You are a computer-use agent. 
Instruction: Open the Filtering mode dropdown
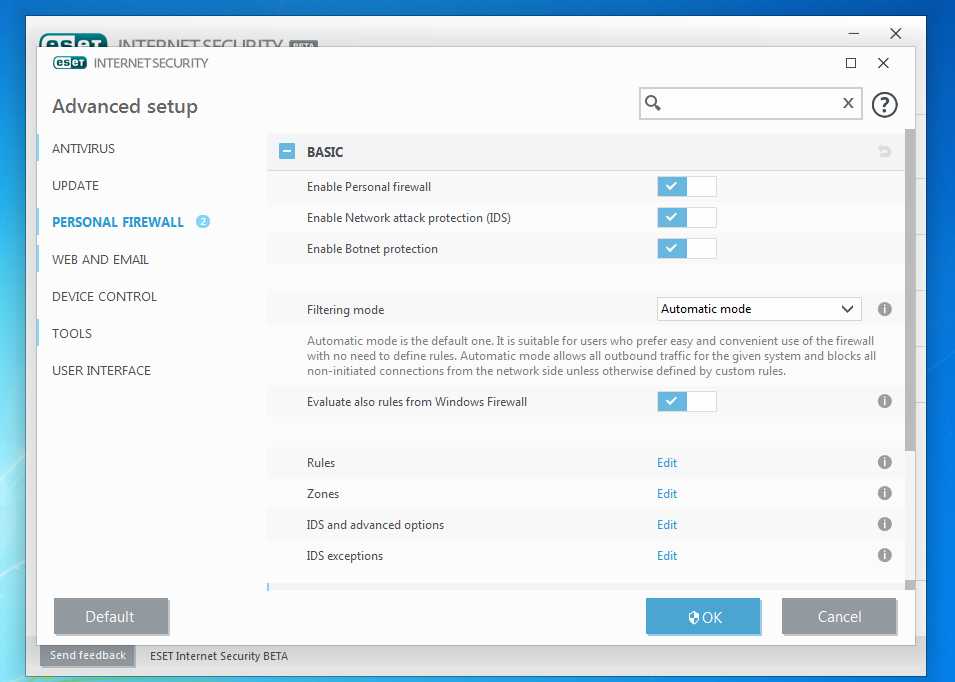click(759, 309)
